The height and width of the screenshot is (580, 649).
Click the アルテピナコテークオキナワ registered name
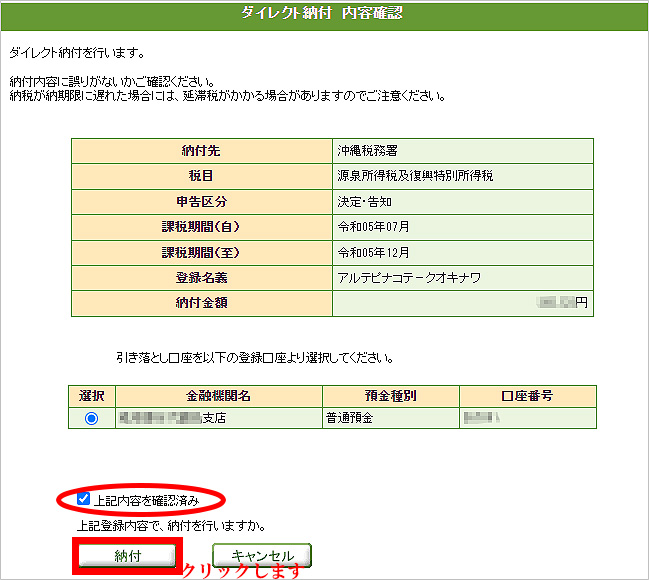[409, 278]
